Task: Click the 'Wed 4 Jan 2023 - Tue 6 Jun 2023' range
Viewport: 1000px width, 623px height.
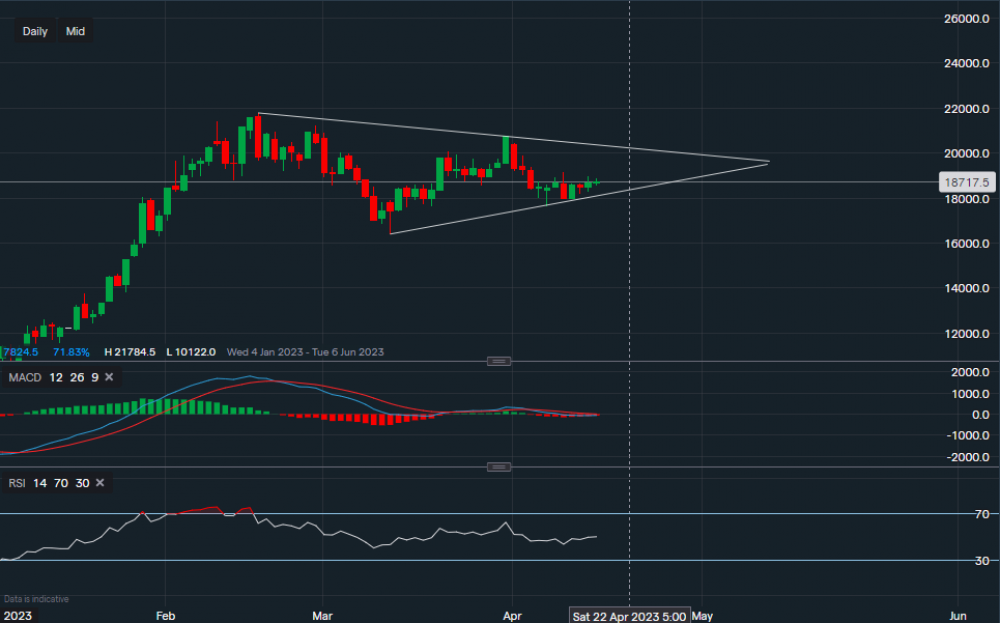Action: click(x=305, y=352)
